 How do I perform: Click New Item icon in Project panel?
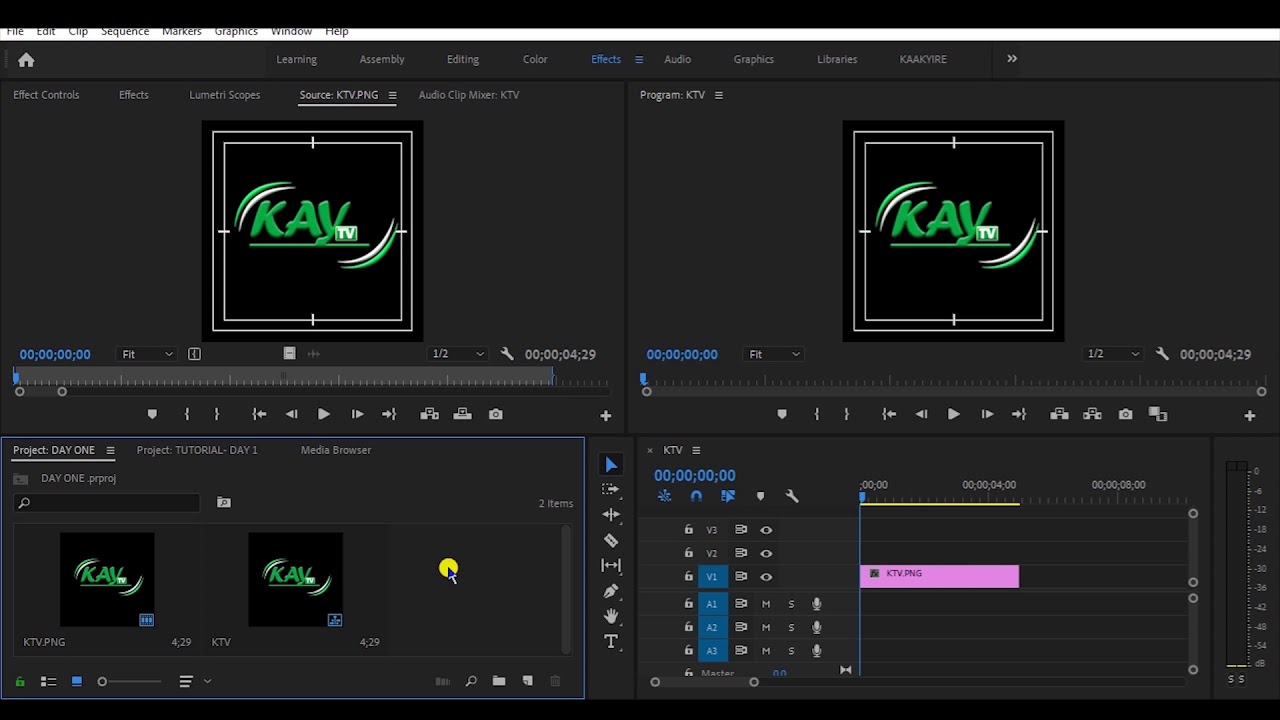tap(528, 681)
